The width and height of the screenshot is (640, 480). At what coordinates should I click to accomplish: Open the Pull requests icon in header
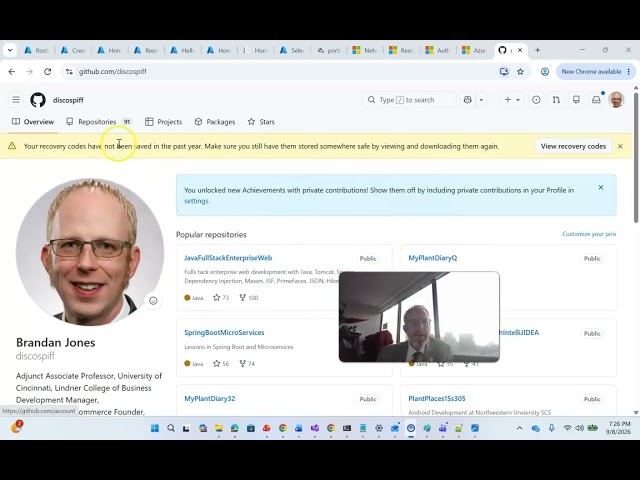[x=556, y=100]
